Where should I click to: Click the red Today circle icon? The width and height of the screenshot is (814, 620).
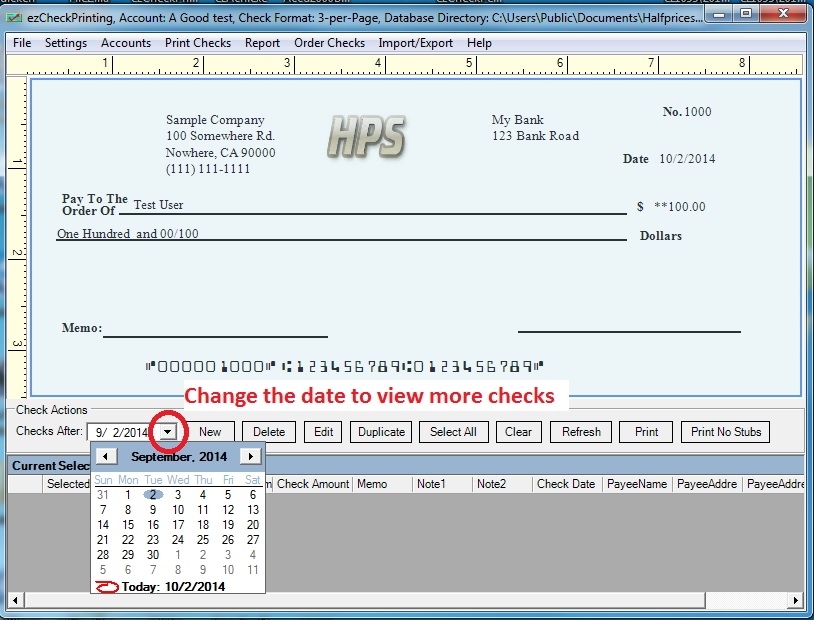click(106, 586)
